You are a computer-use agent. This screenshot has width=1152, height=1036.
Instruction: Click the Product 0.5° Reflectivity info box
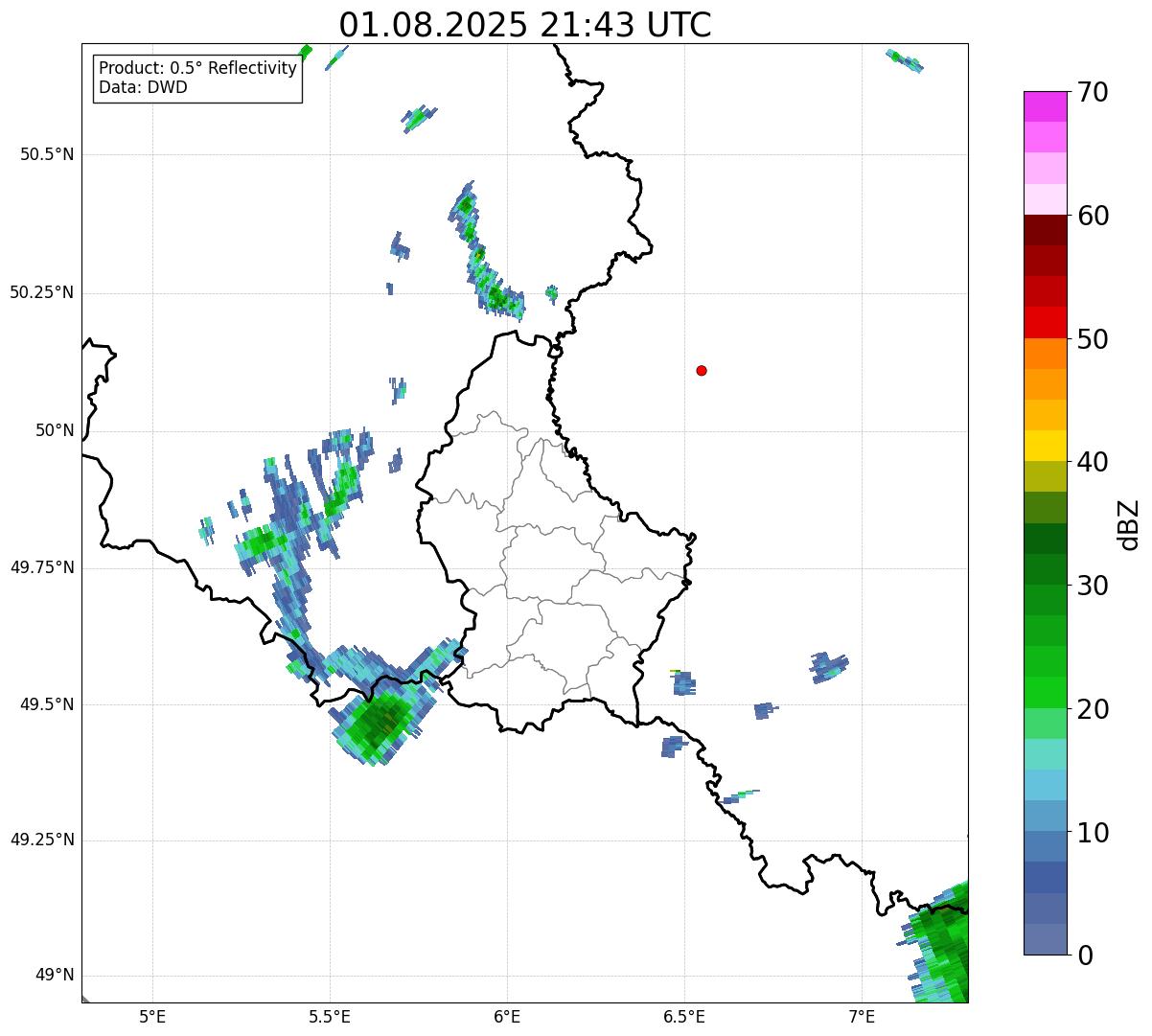[x=197, y=79]
